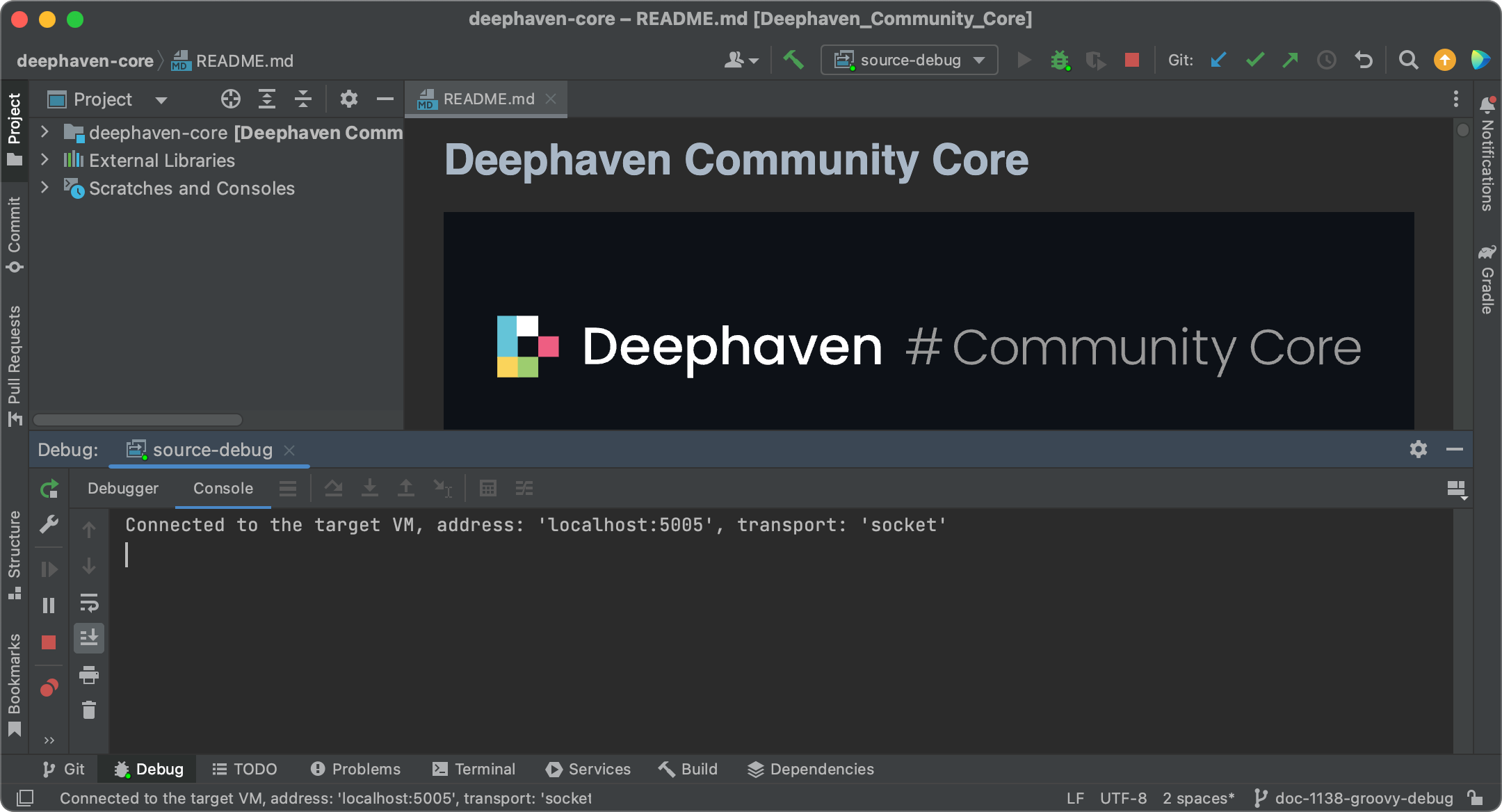The width and height of the screenshot is (1502, 812).
Task: Rerun source-debug in Debug panel
Action: [49, 489]
